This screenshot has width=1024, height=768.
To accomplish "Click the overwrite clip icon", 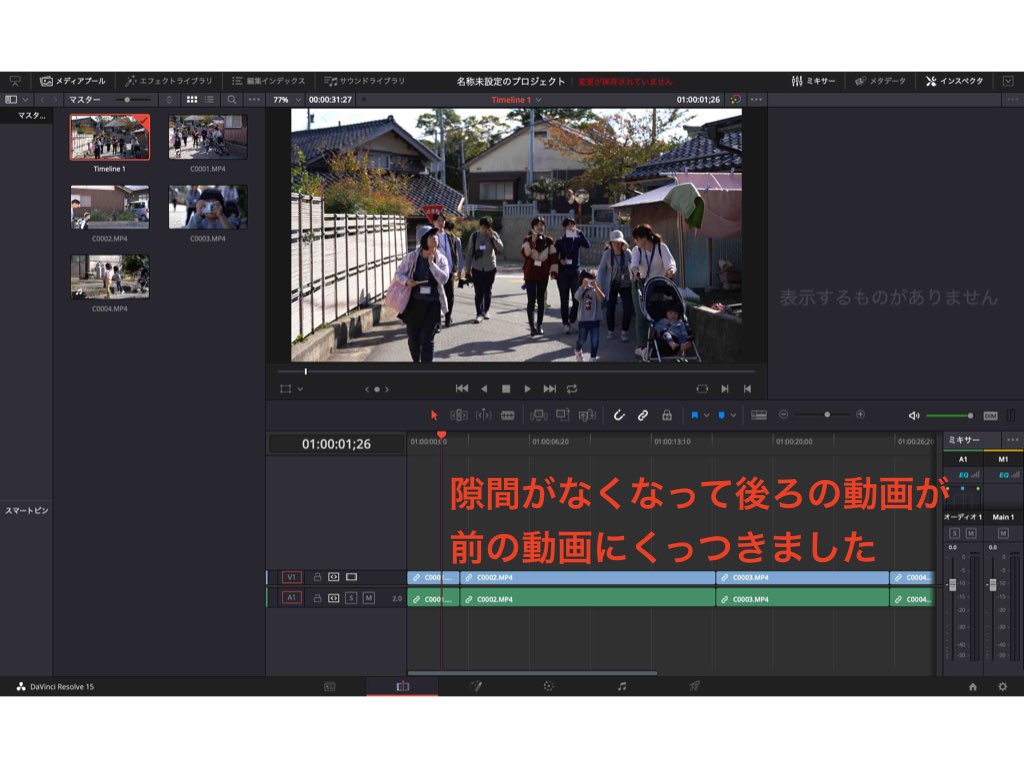I will tap(562, 415).
